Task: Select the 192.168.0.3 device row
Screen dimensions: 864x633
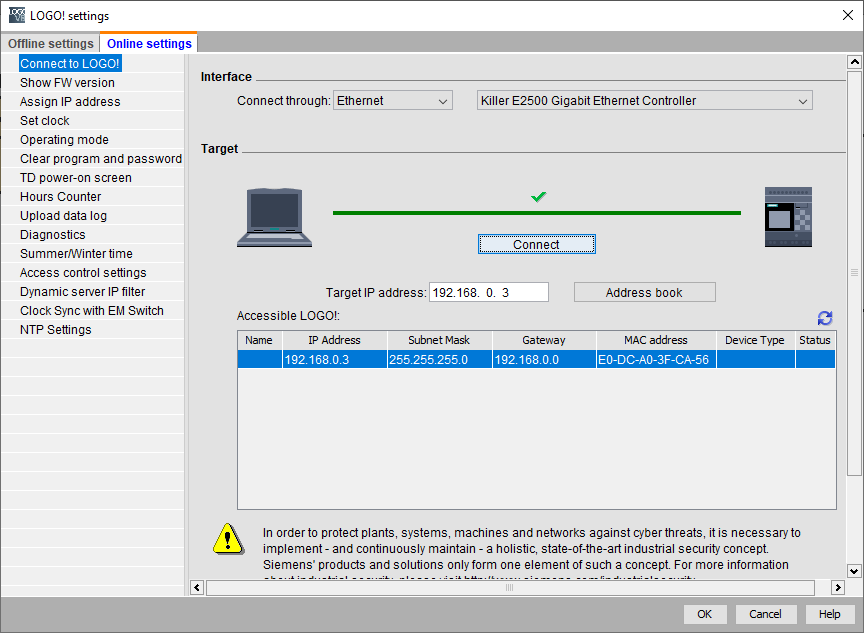Action: click(x=536, y=360)
